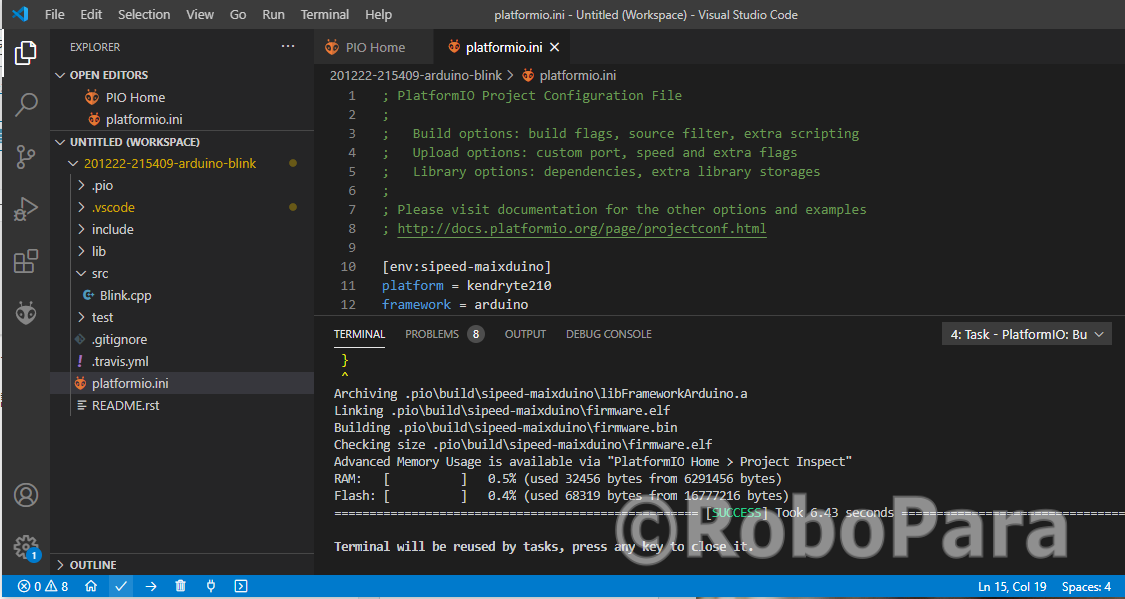Screen dimensions: 1125x599
Task: Click PlatformIO Build checkmark in status bar
Action: [x=121, y=586]
